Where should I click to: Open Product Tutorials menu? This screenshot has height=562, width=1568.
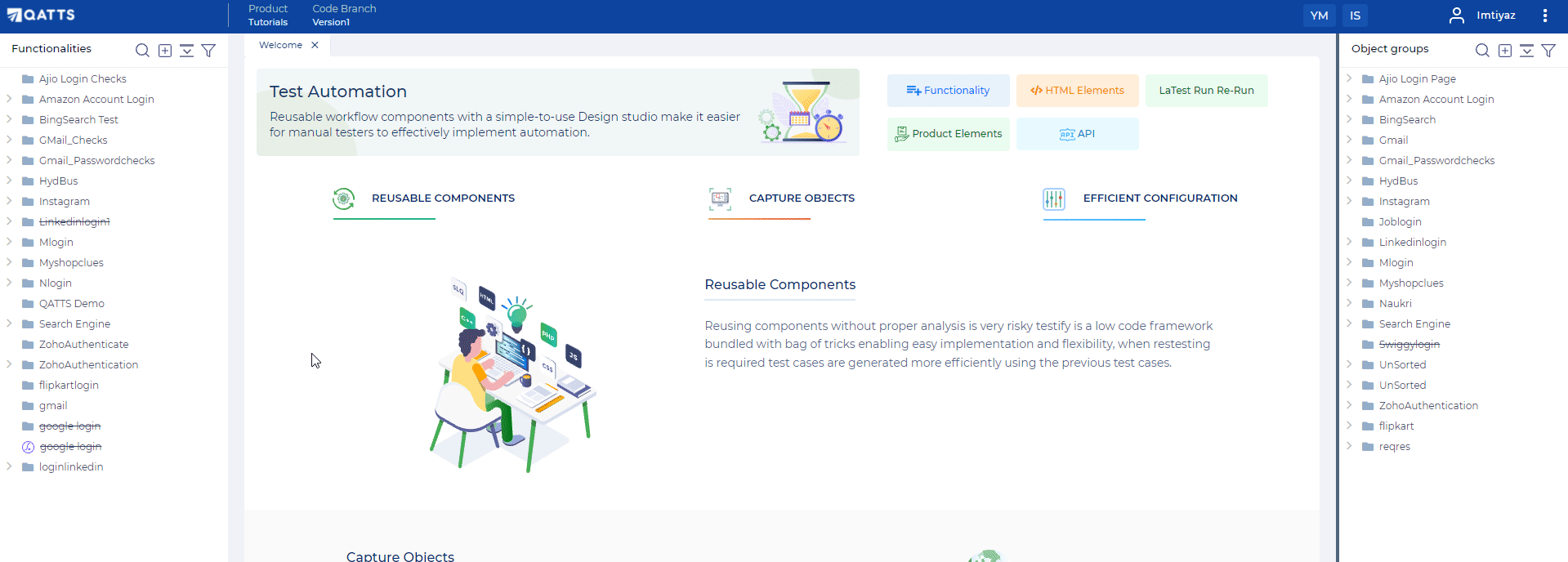268,15
